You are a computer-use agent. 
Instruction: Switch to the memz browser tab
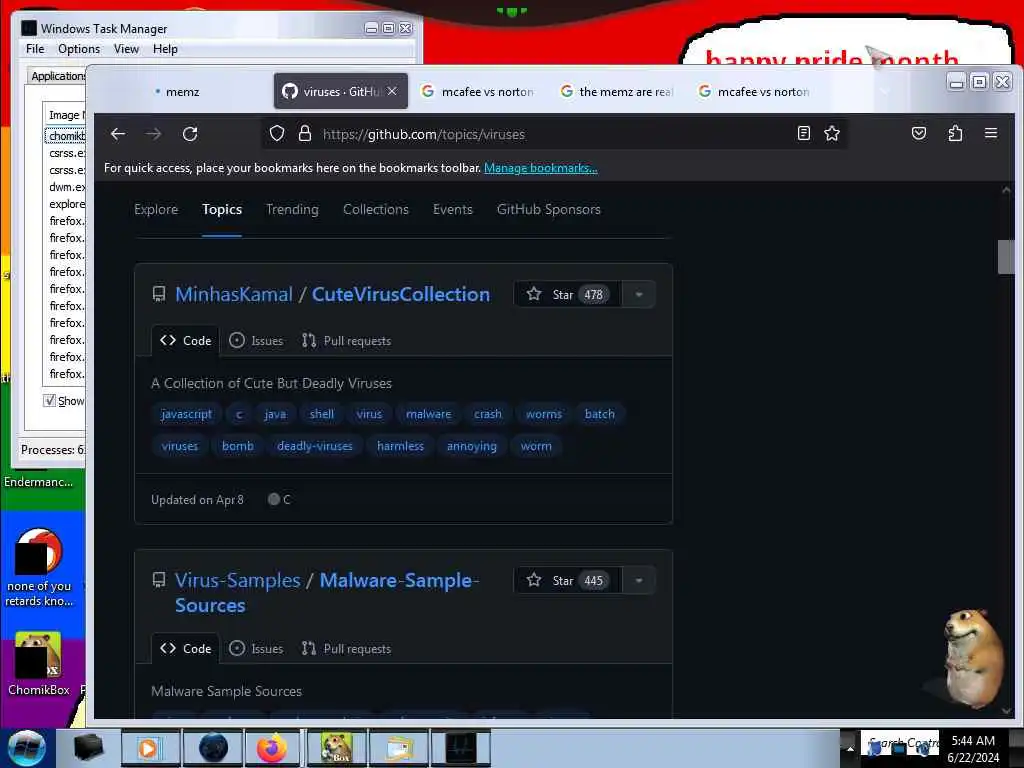click(183, 92)
